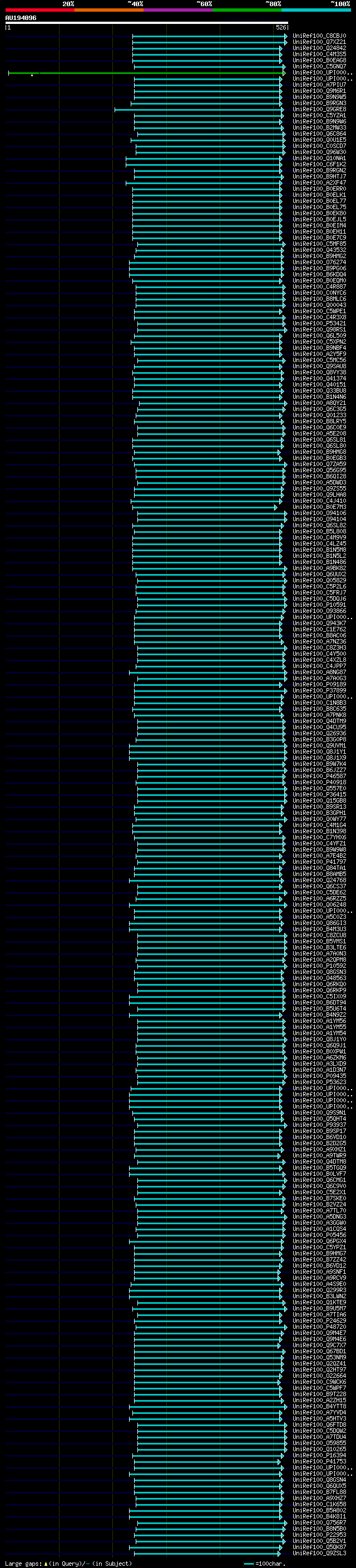Select hit label UniRef100_P53421
This screenshot has width=356, height=1568.
(319, 323)
